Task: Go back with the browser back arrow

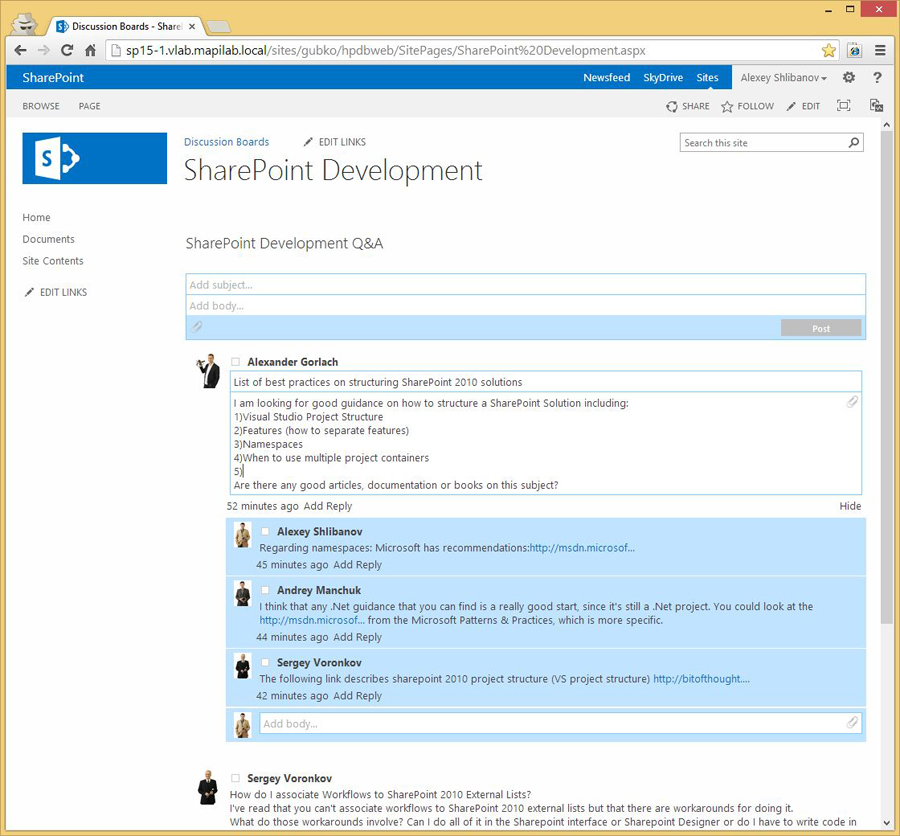Action: (21, 51)
